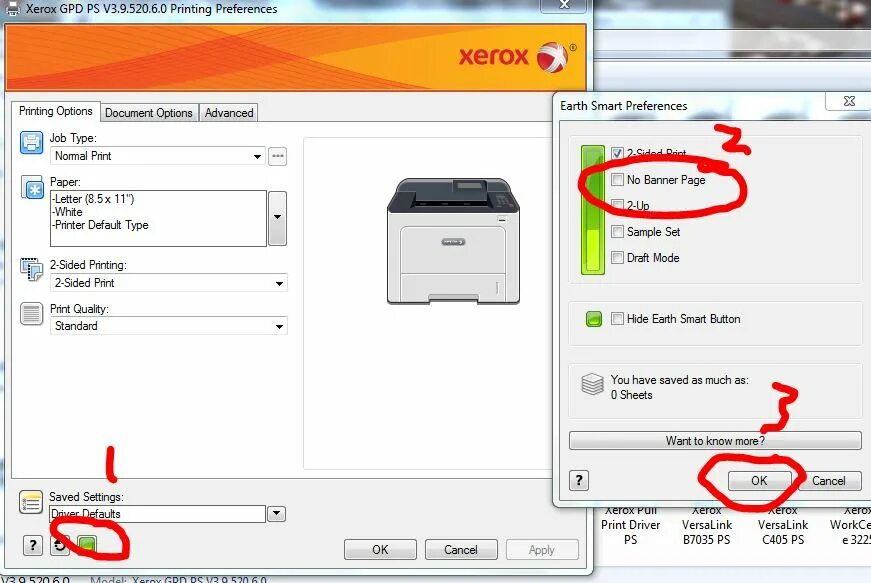Open help in Printing Preferences window
The height and width of the screenshot is (583, 871).
[x=33, y=545]
